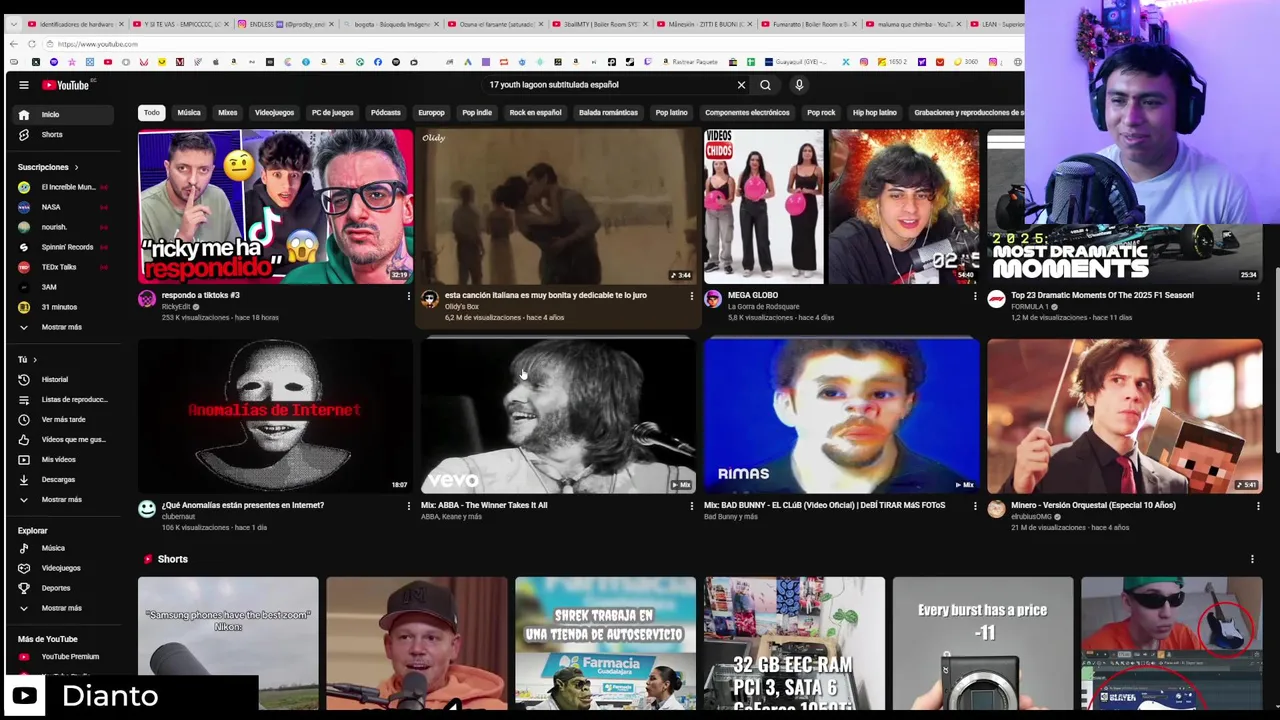Select the Rock en español chip
This screenshot has width=1280, height=720.
pos(535,113)
